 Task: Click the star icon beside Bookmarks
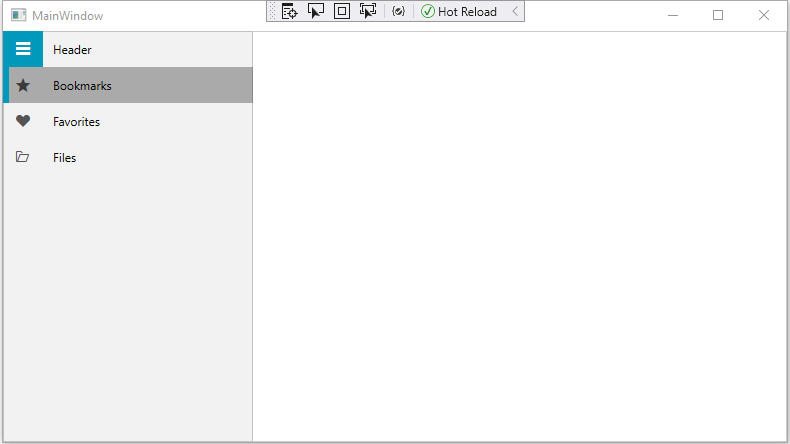23,85
